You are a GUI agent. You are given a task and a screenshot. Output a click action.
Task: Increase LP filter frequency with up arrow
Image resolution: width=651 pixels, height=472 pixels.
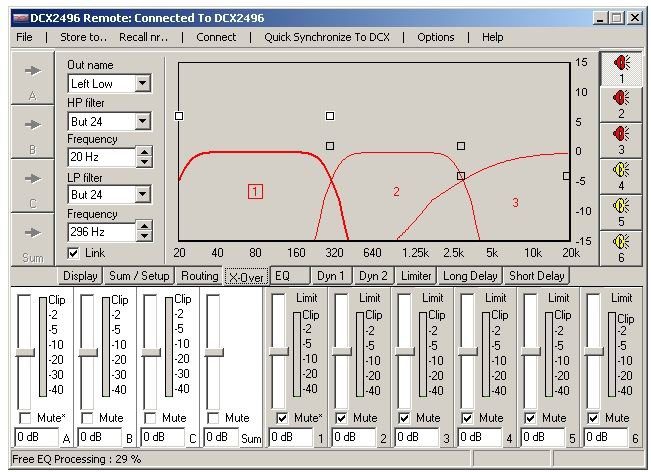(x=144, y=227)
